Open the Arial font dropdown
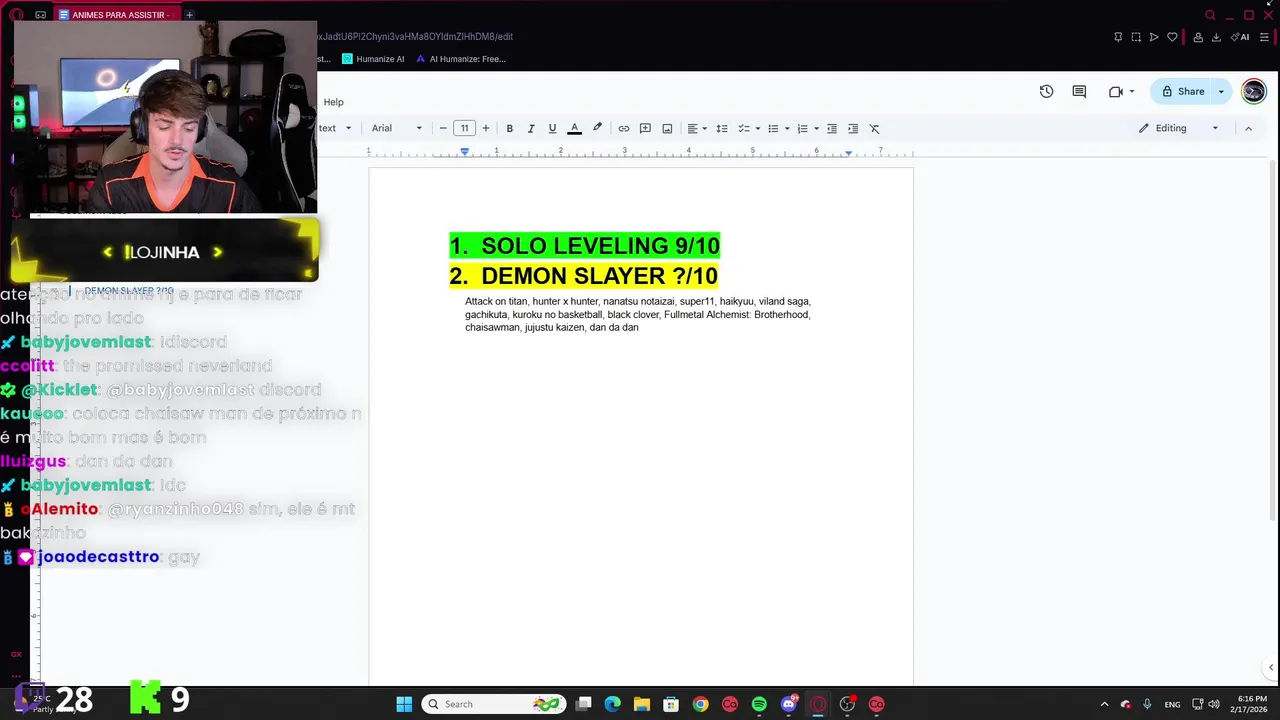This screenshot has width=1280, height=720. pos(397,128)
